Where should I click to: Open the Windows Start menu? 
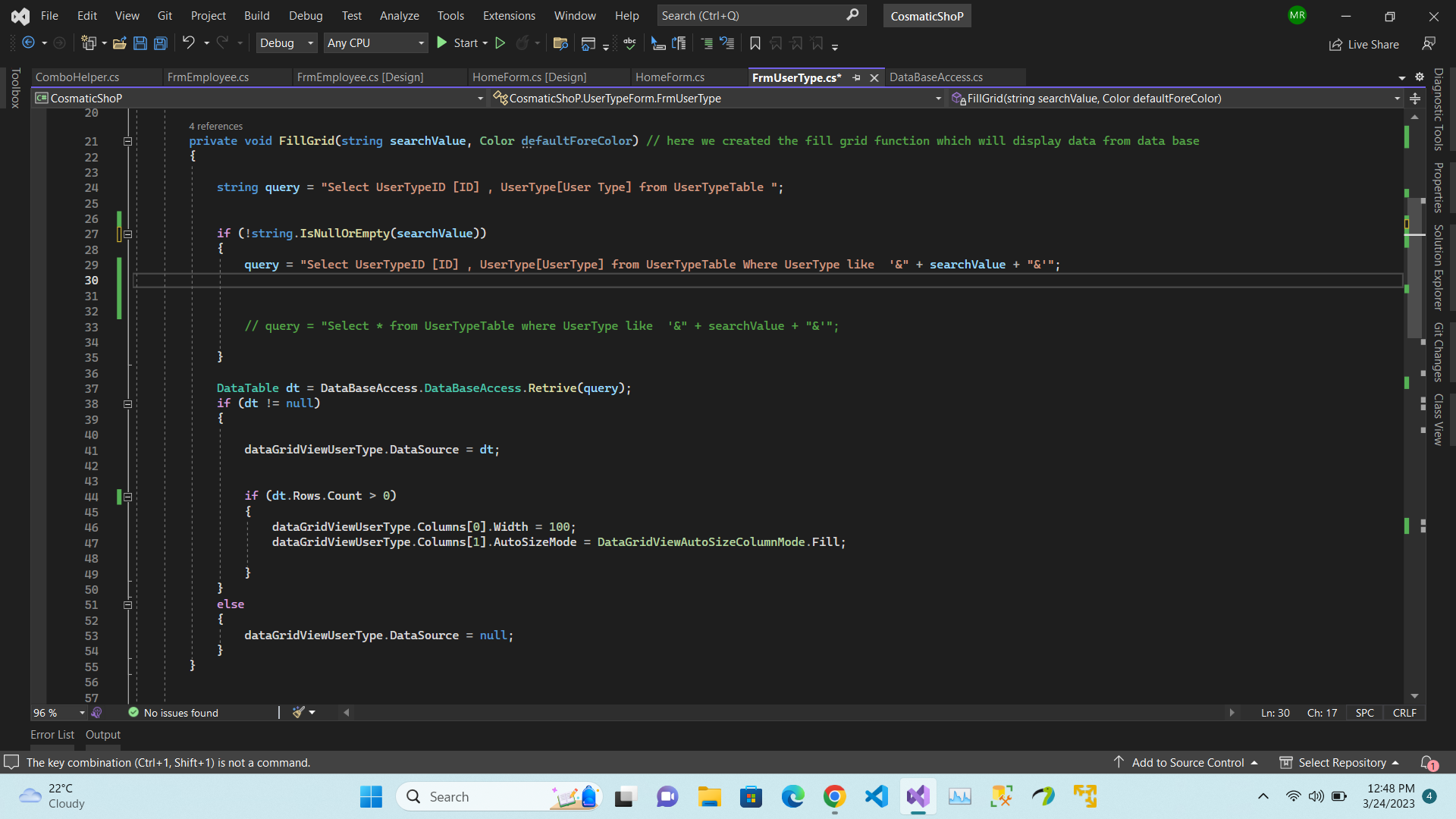pyautogui.click(x=372, y=796)
